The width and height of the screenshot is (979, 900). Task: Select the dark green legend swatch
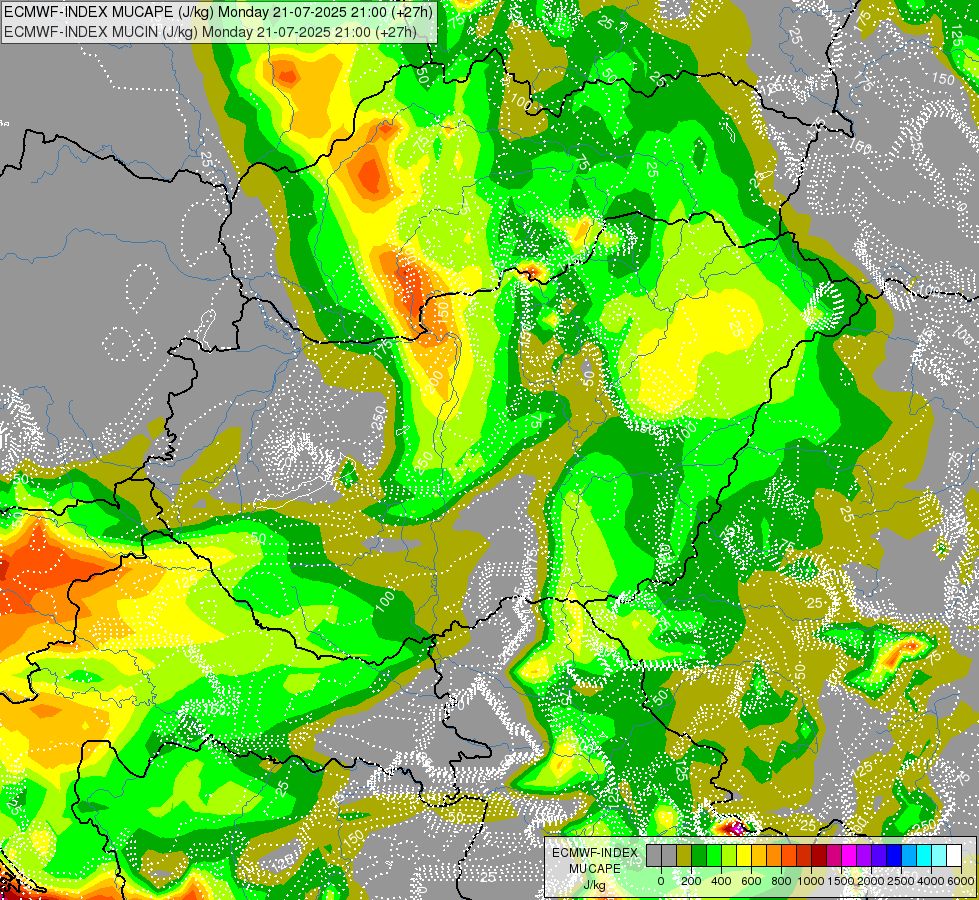(x=699, y=856)
